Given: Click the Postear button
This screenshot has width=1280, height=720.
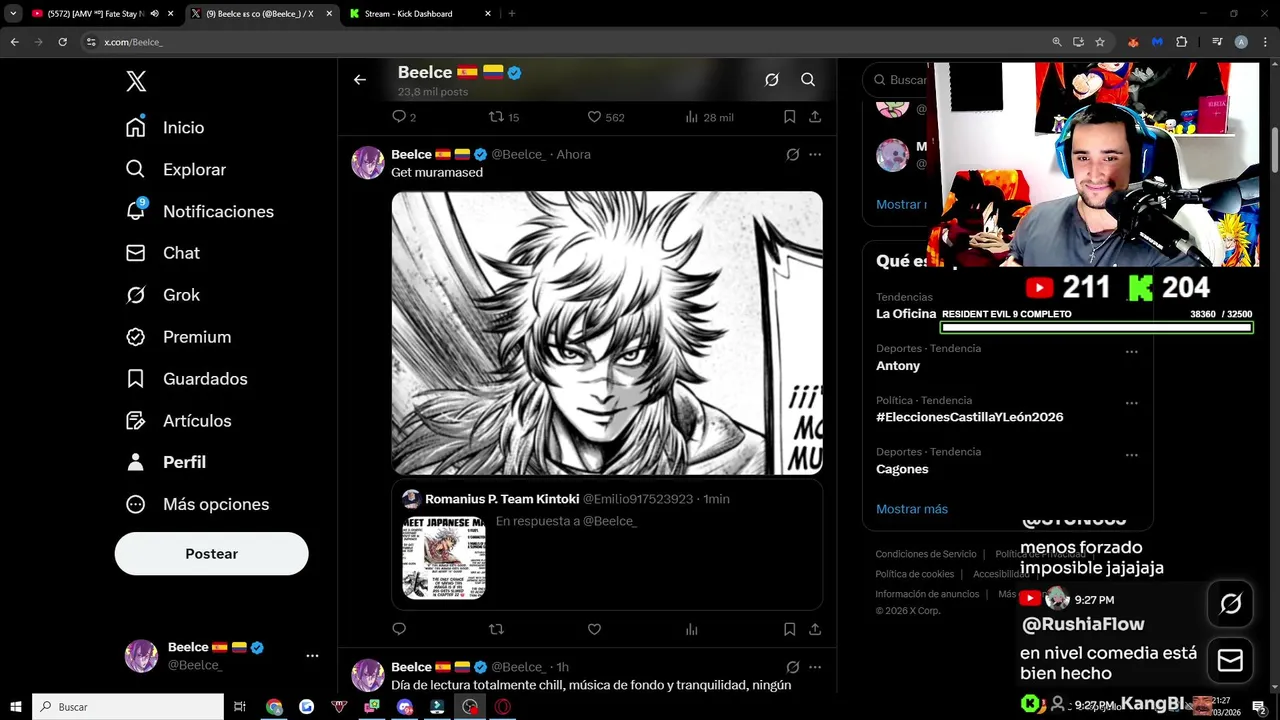Looking at the screenshot, I should coord(211,554).
